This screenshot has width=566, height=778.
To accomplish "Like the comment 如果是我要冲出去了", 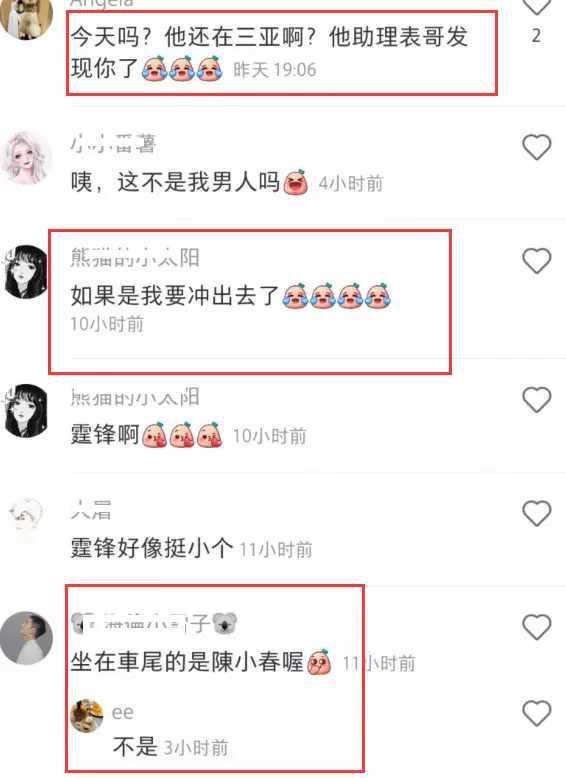I will tap(537, 261).
